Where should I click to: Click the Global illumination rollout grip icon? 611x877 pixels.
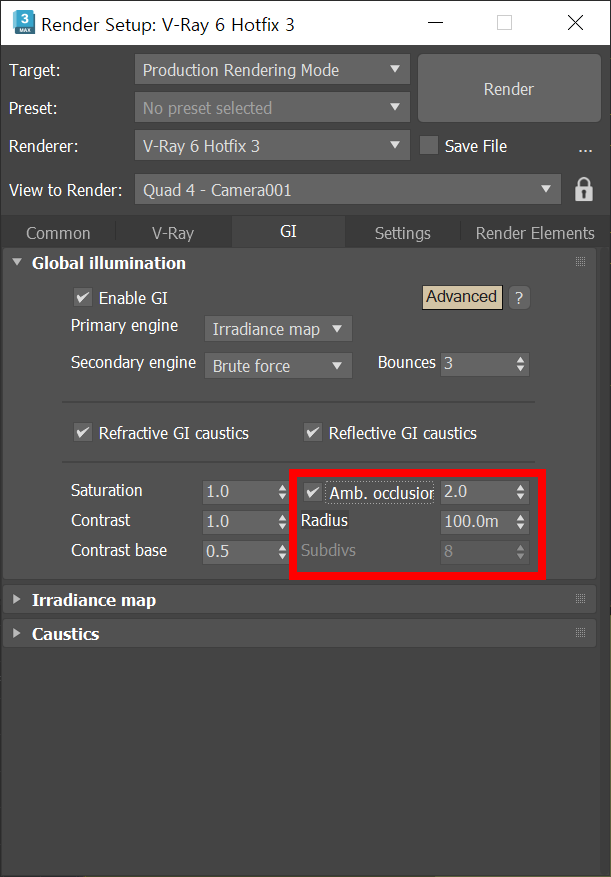point(580,262)
